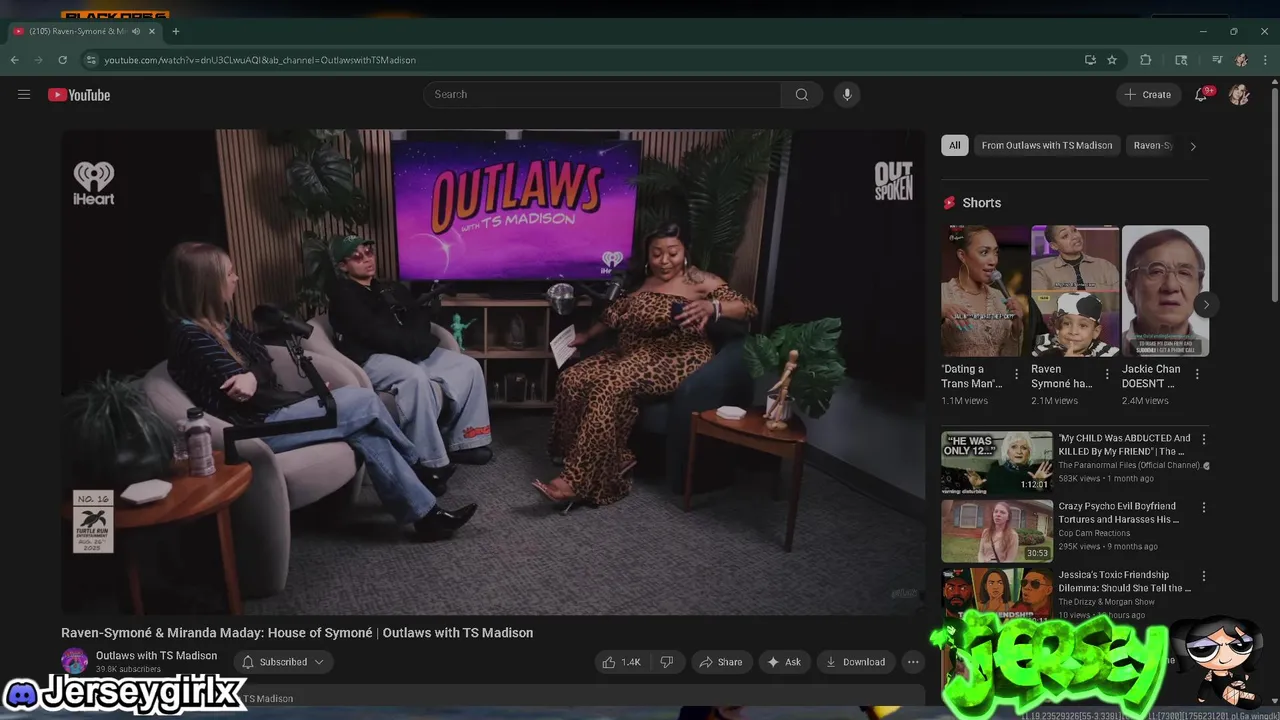The height and width of the screenshot is (720, 1280).
Task: Open the YouTube guide hamburger menu
Action: coord(24,95)
